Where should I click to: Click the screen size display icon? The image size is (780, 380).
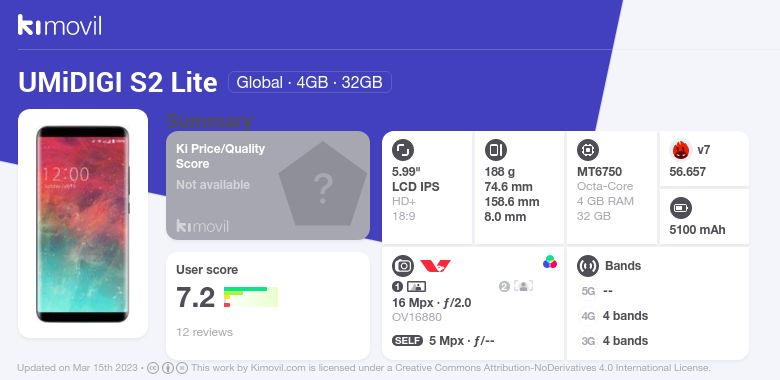pos(402,150)
